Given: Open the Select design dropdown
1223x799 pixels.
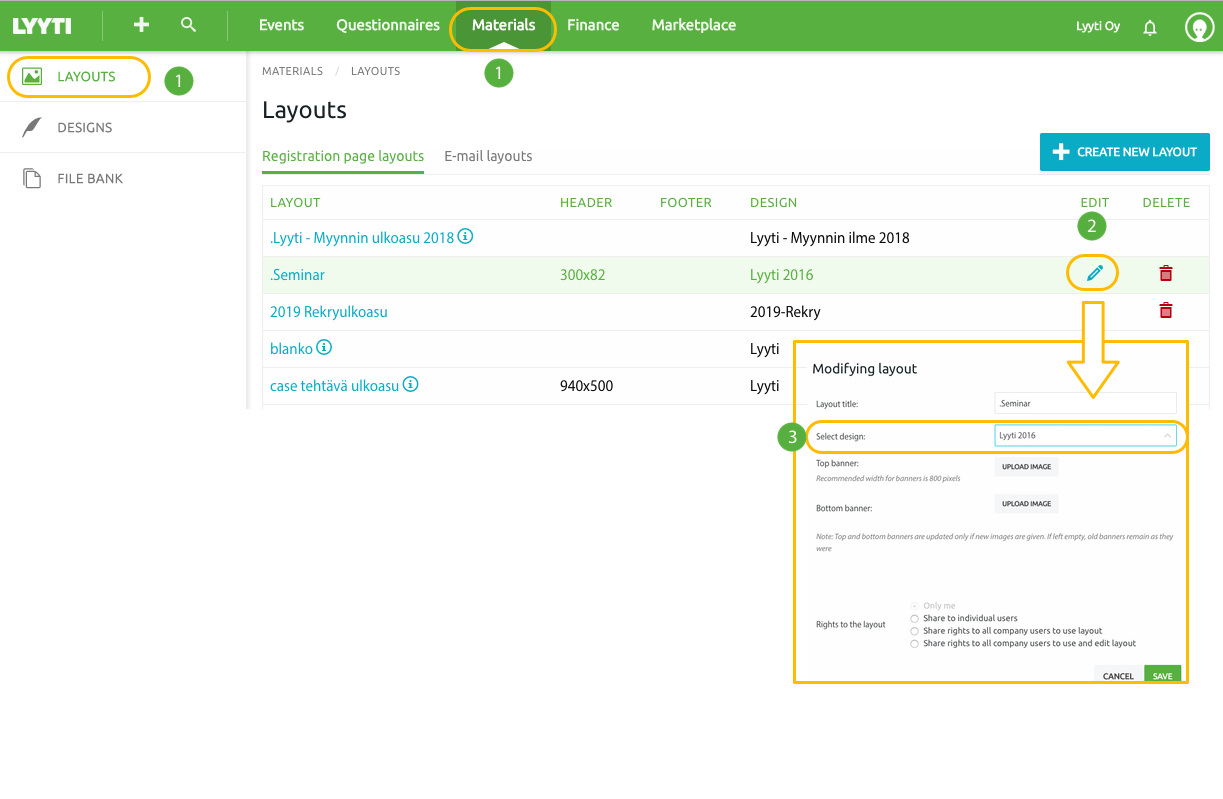Looking at the screenshot, I should coord(1085,436).
